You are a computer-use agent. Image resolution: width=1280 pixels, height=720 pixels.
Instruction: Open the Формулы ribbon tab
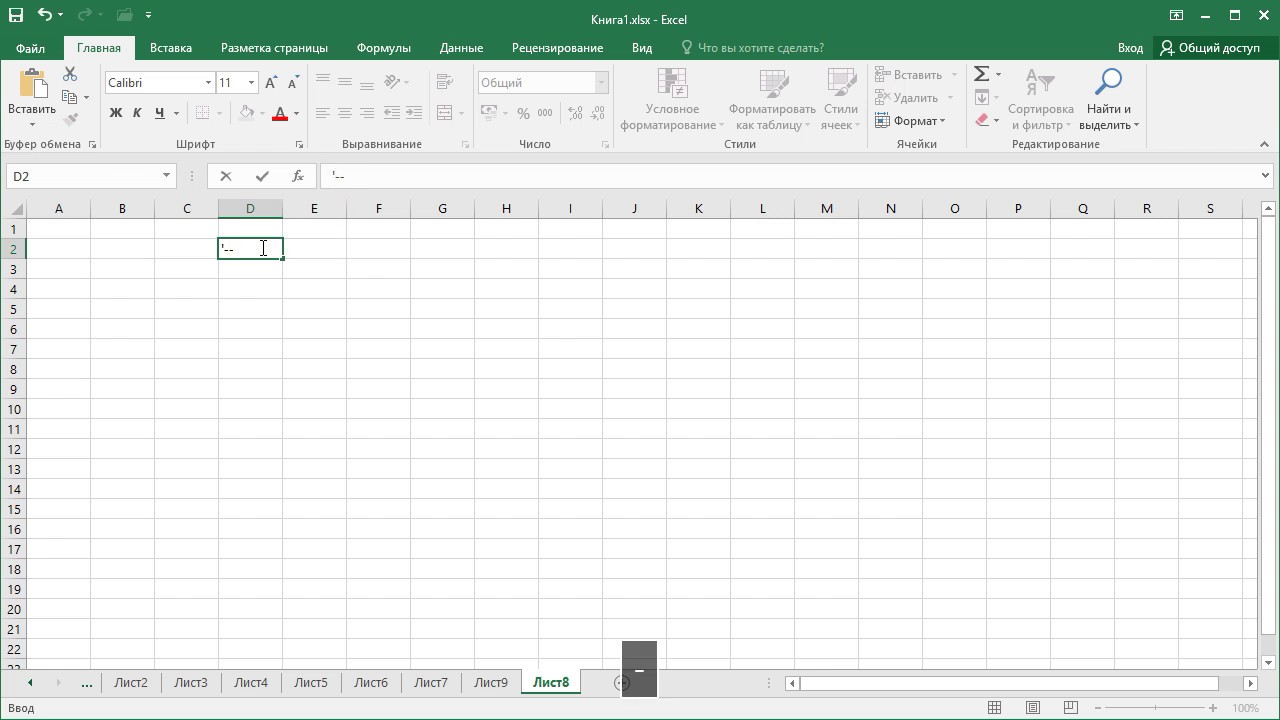tap(383, 48)
